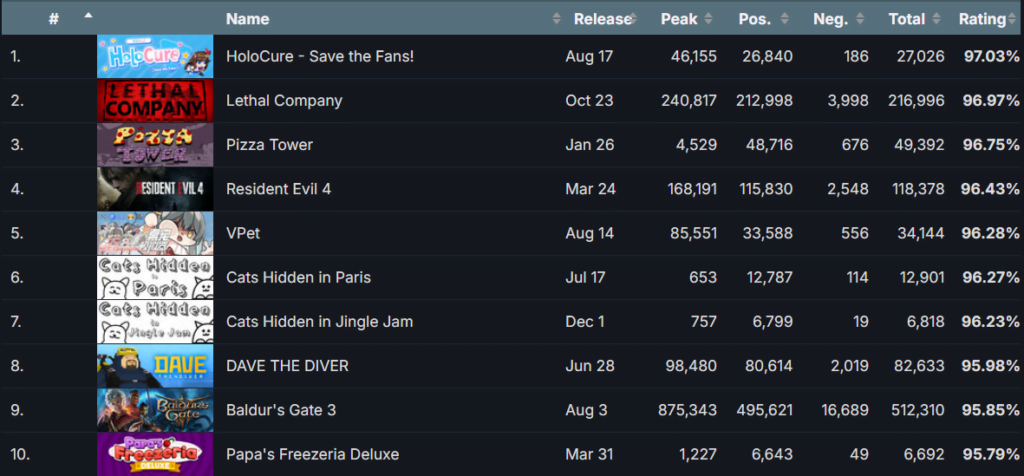Open the DAVE THE DIVER thumbnail
1024x476 pixels.
click(x=155, y=366)
